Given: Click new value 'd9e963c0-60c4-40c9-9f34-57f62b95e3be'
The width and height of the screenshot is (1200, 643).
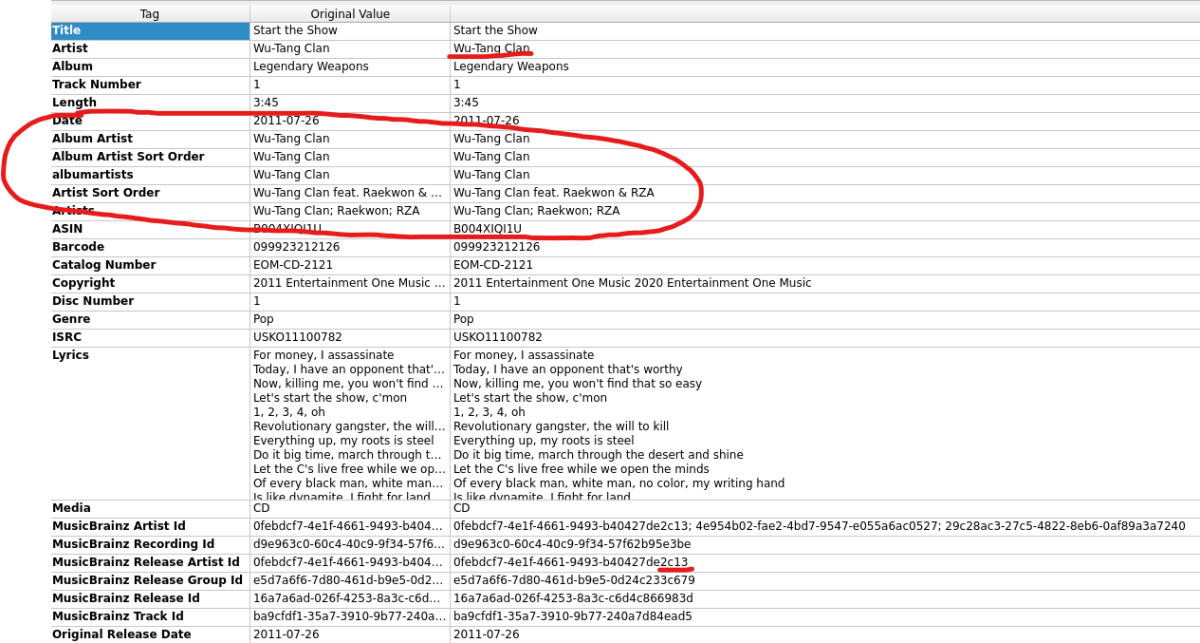Looking at the screenshot, I should point(573,544).
